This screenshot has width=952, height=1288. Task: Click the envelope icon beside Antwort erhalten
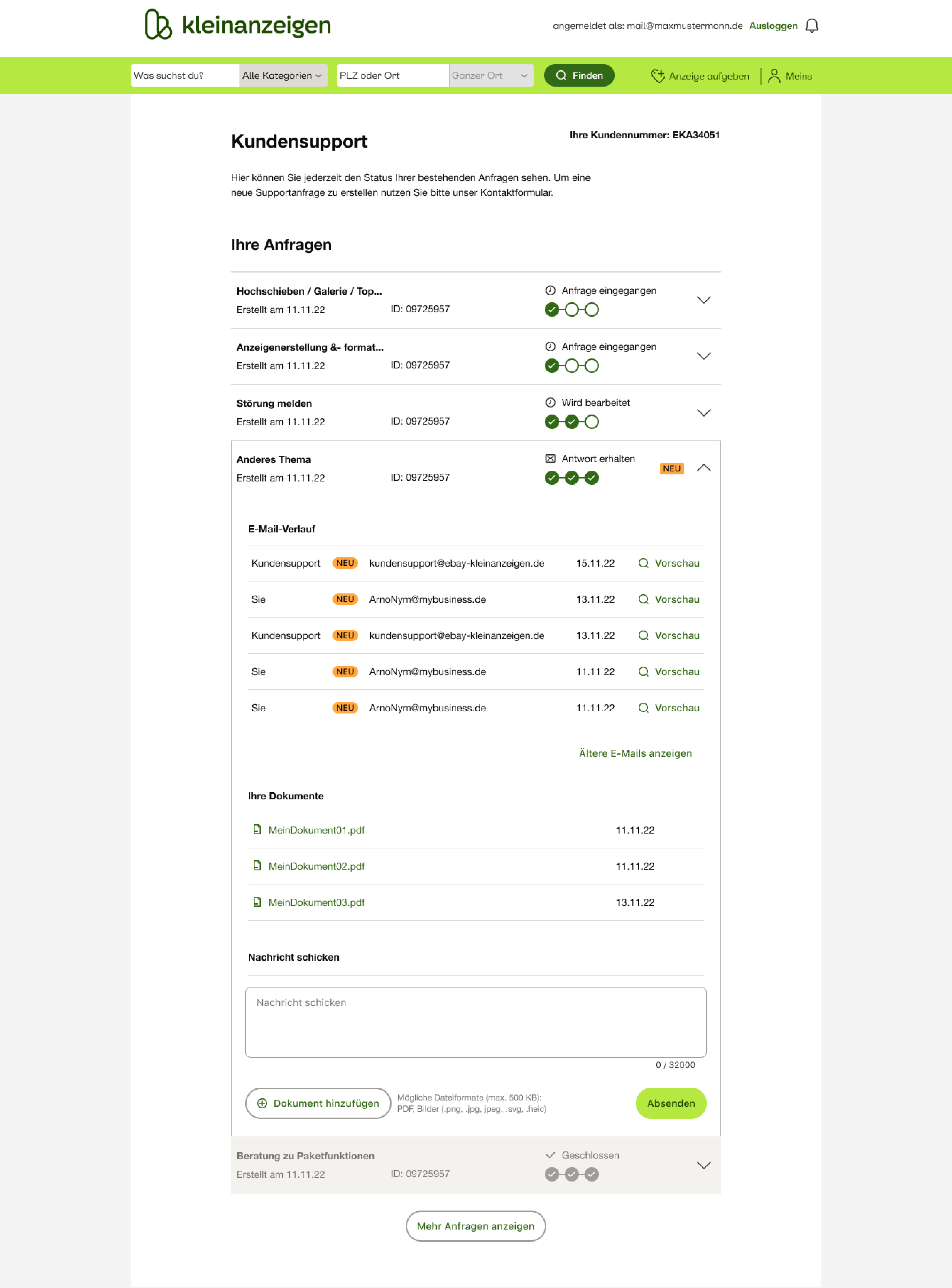click(550, 459)
